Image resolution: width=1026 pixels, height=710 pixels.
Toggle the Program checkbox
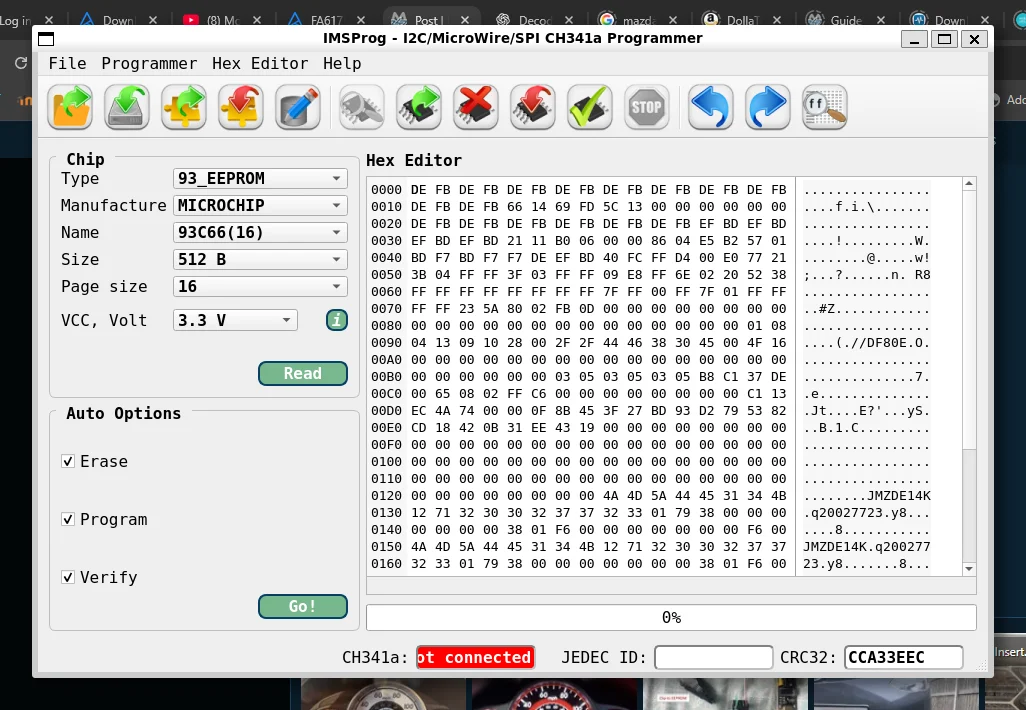[68, 520]
